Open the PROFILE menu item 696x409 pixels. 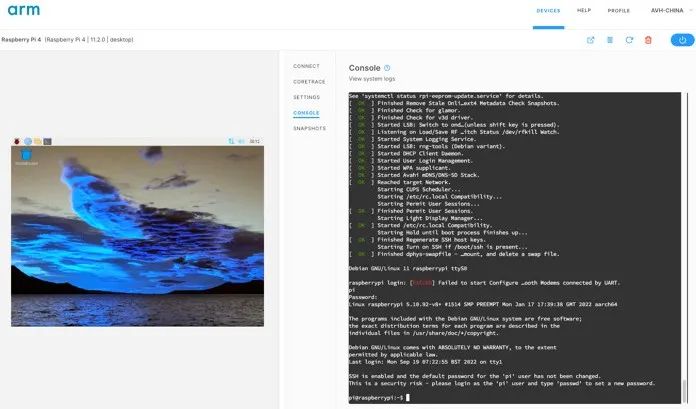pyautogui.click(x=618, y=11)
